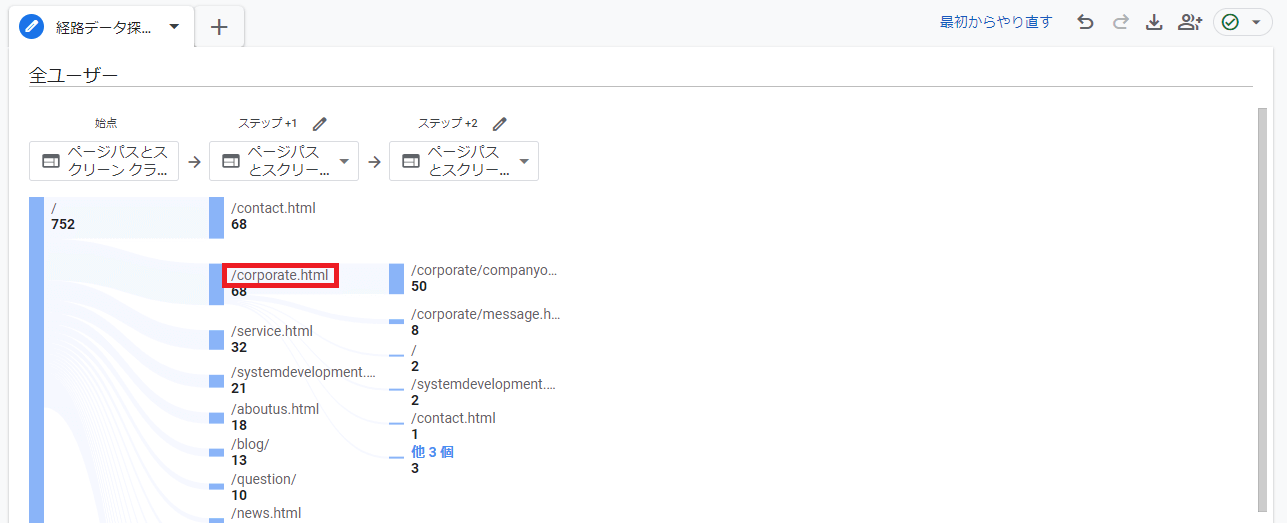Edit ステップ +2 with the pencil icon
The height and width of the screenshot is (523, 1287).
pyautogui.click(x=500, y=124)
